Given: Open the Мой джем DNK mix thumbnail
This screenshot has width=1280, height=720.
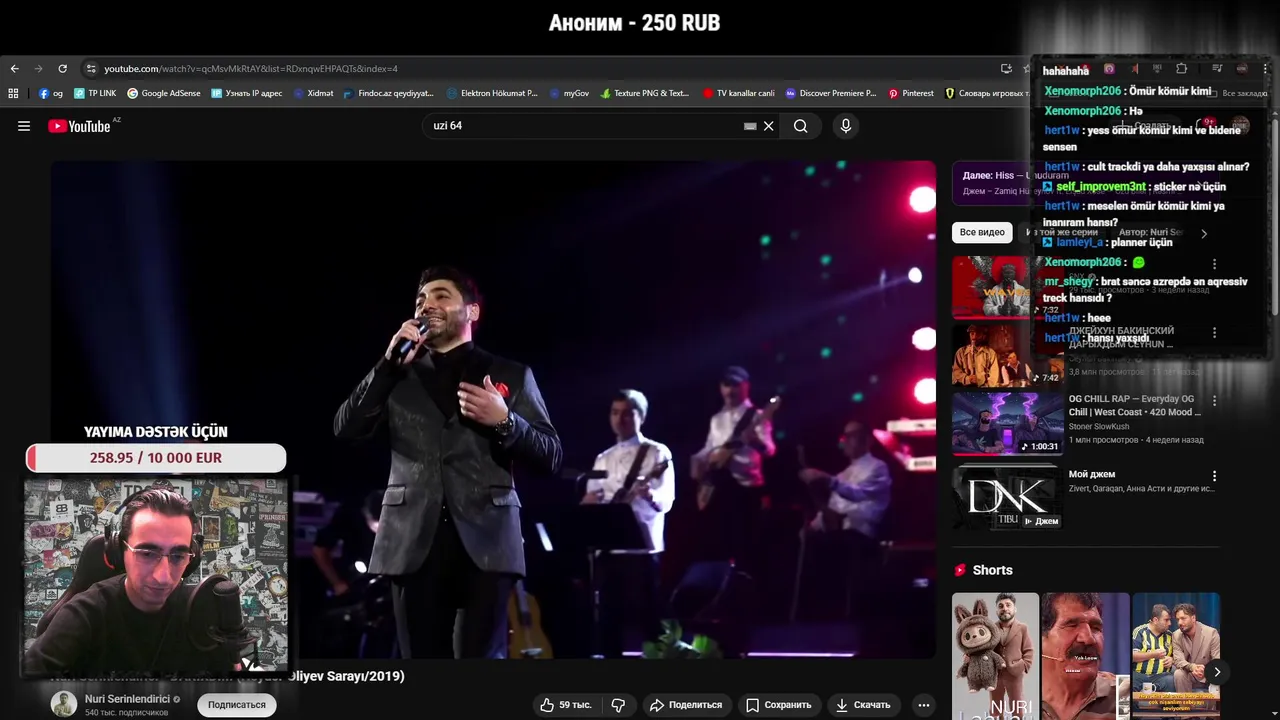Looking at the screenshot, I should [1007, 496].
